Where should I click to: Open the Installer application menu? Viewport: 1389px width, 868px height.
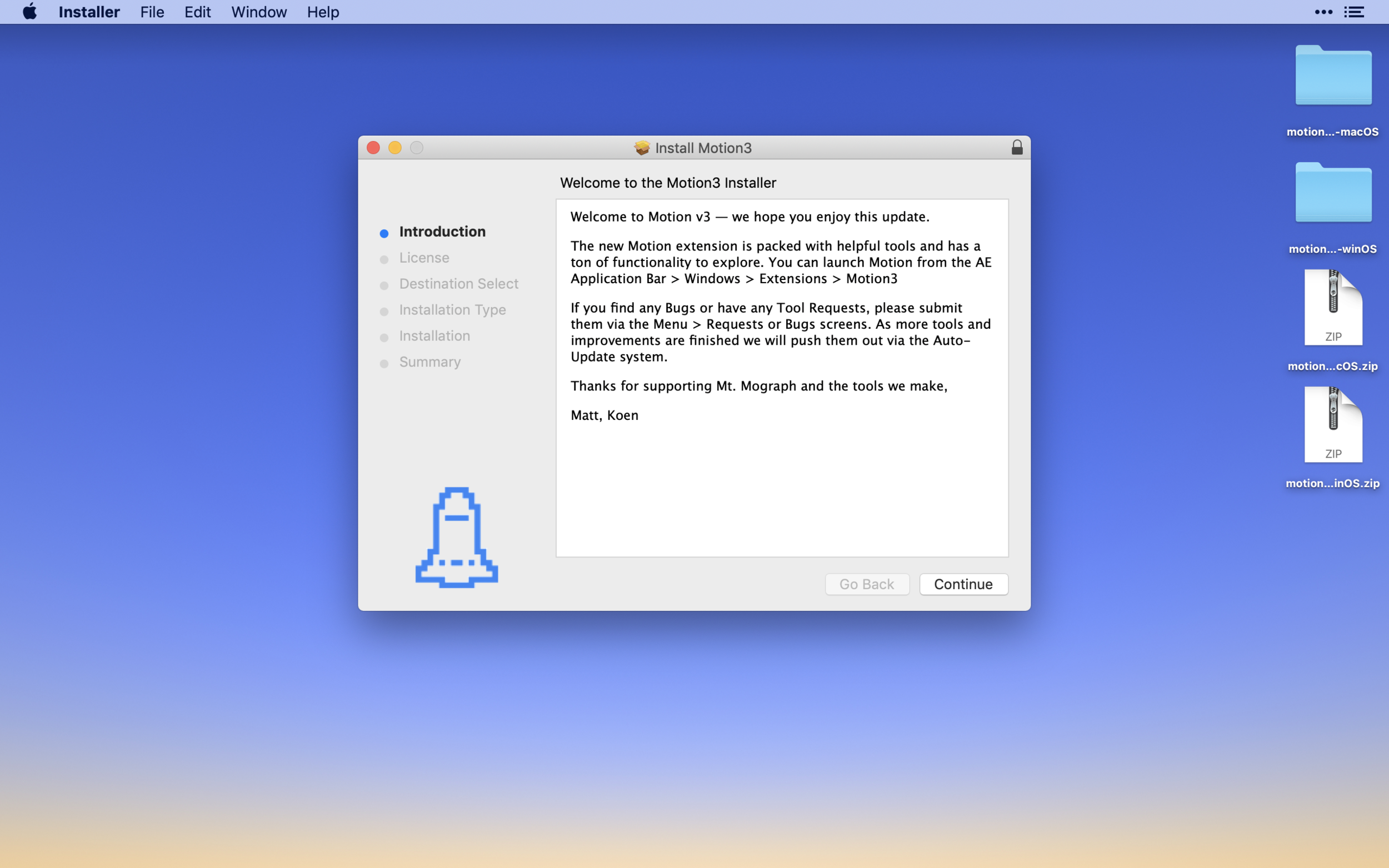[89, 12]
